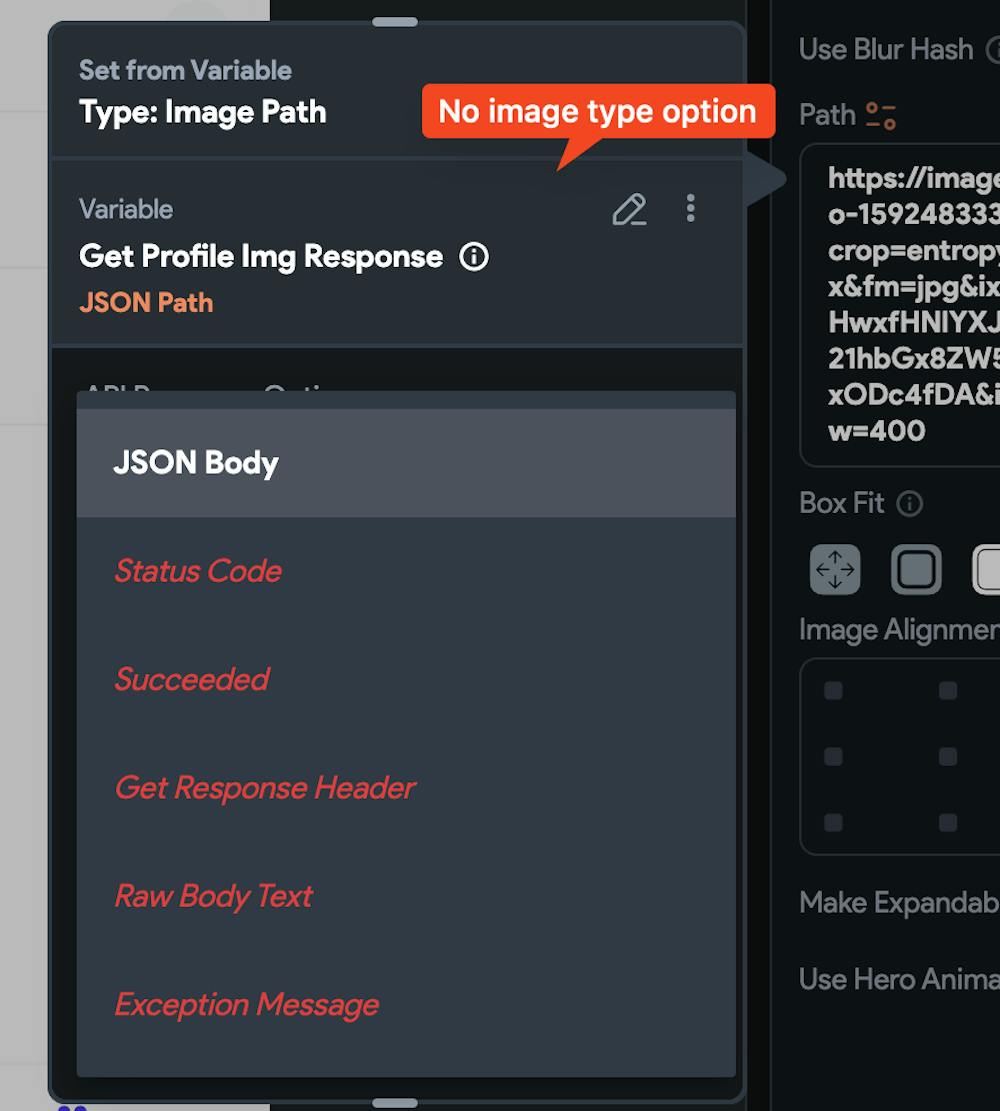Set image alignment to center
The image size is (1000, 1111).
(948, 757)
